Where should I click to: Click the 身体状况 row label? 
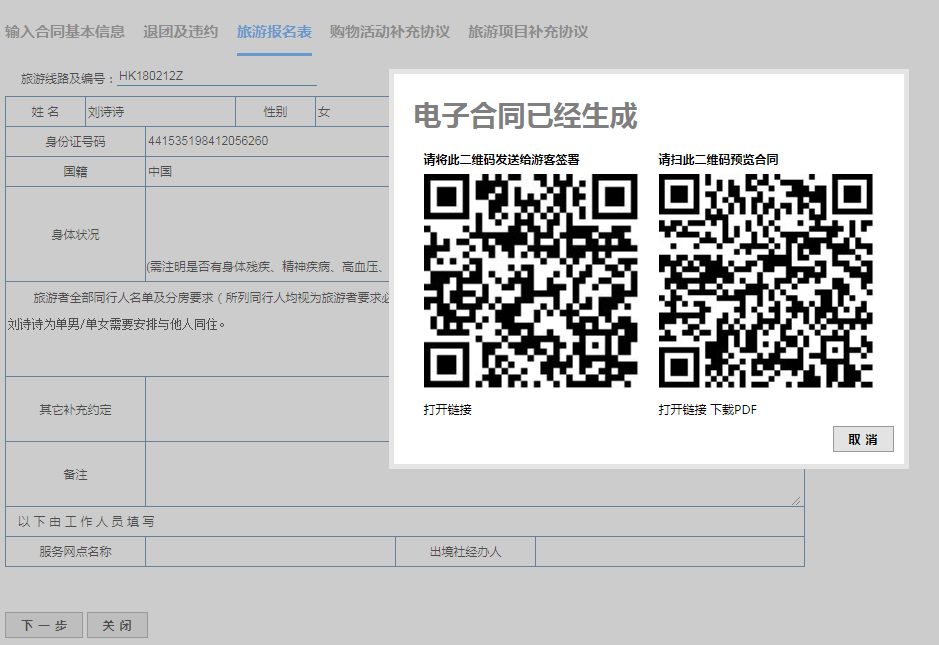pyautogui.click(x=75, y=234)
